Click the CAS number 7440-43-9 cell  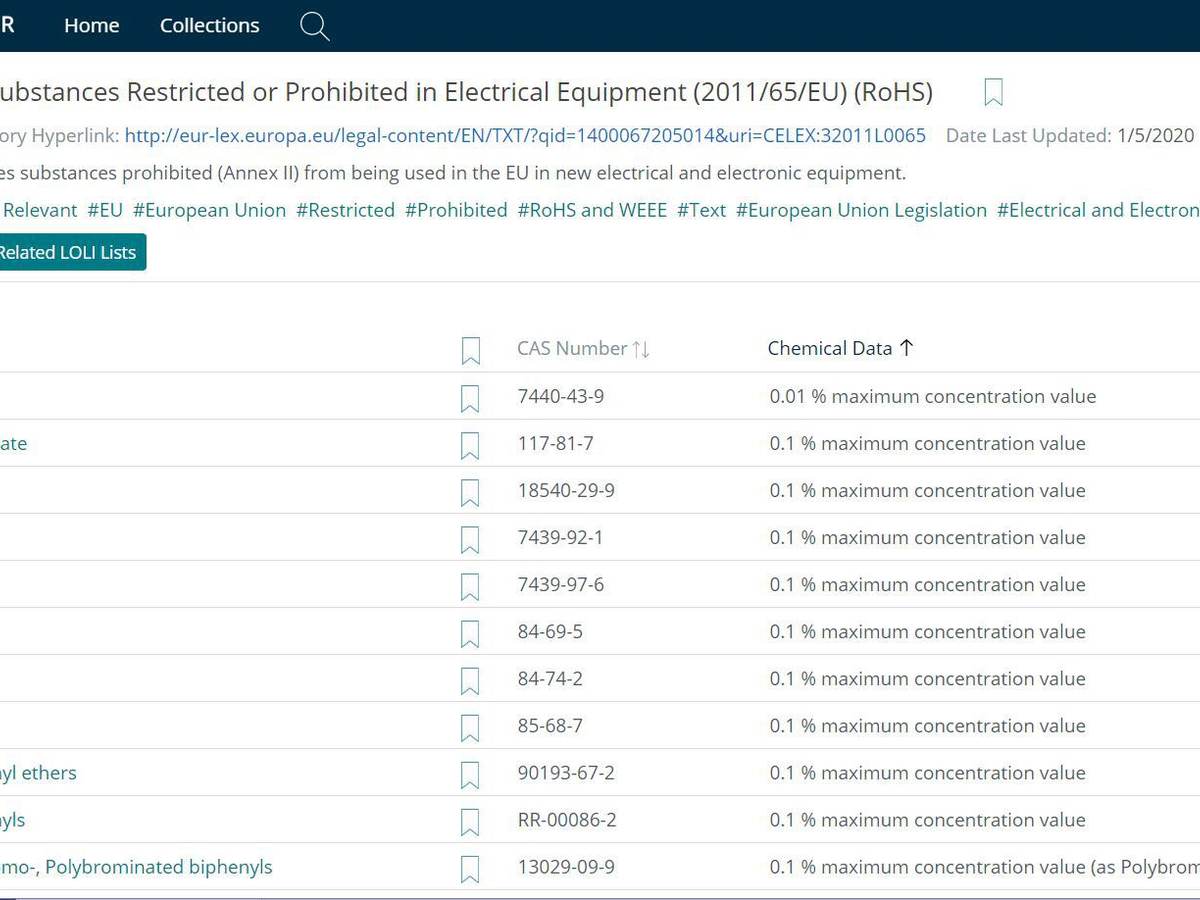(x=561, y=396)
